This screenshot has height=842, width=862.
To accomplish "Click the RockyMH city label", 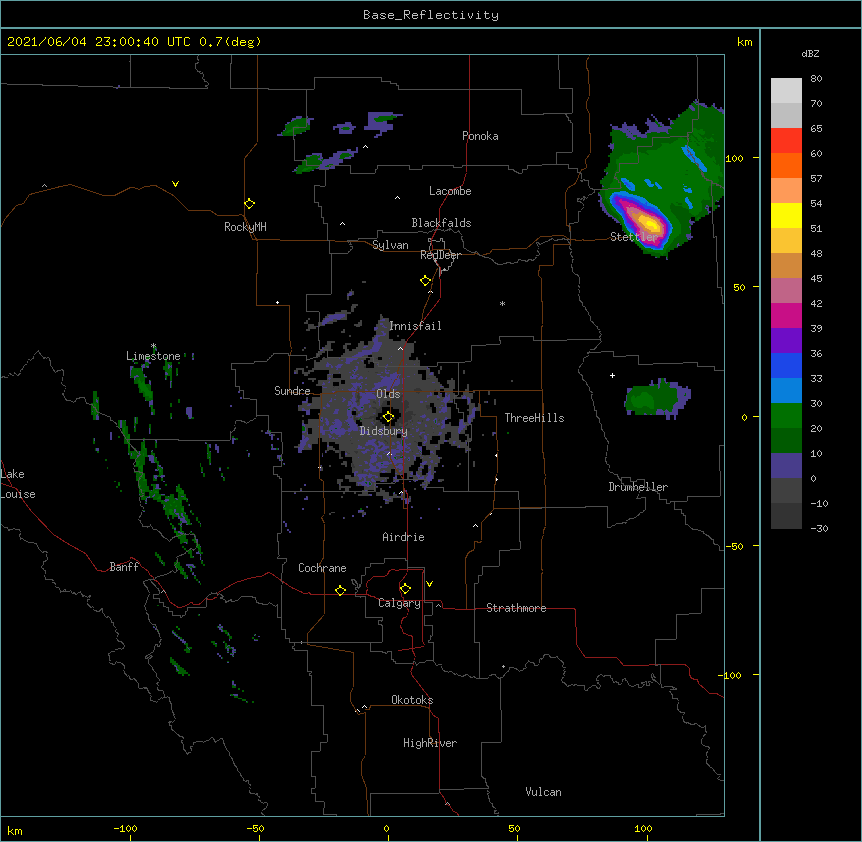I will tap(245, 227).
